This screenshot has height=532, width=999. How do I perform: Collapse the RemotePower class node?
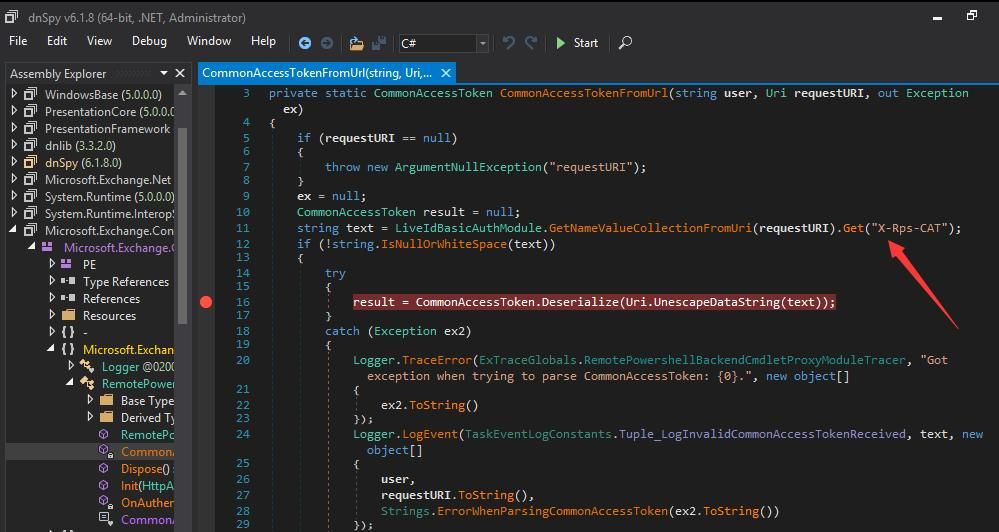[x=70, y=383]
